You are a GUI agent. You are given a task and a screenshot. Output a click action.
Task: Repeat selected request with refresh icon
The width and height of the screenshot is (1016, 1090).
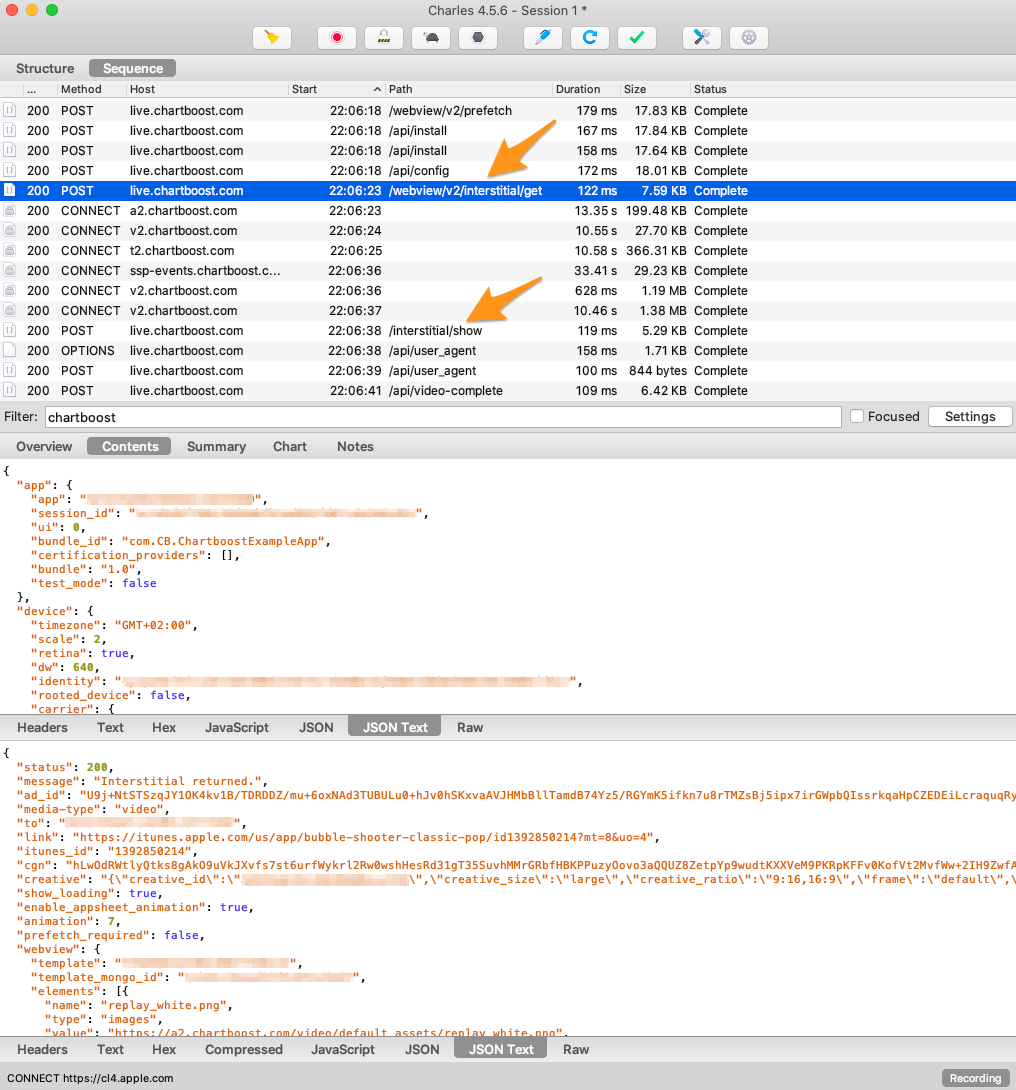590,38
